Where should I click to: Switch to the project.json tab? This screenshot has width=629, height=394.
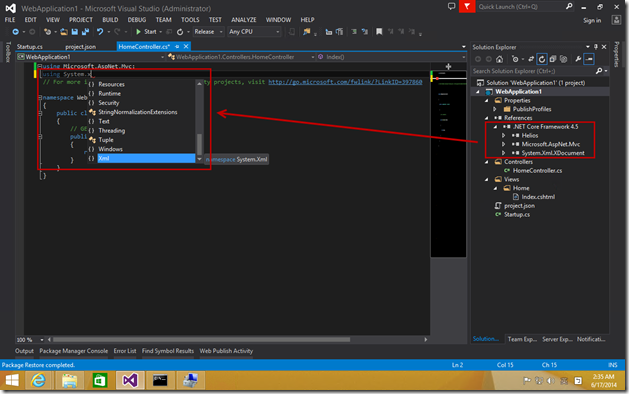[x=81, y=47]
